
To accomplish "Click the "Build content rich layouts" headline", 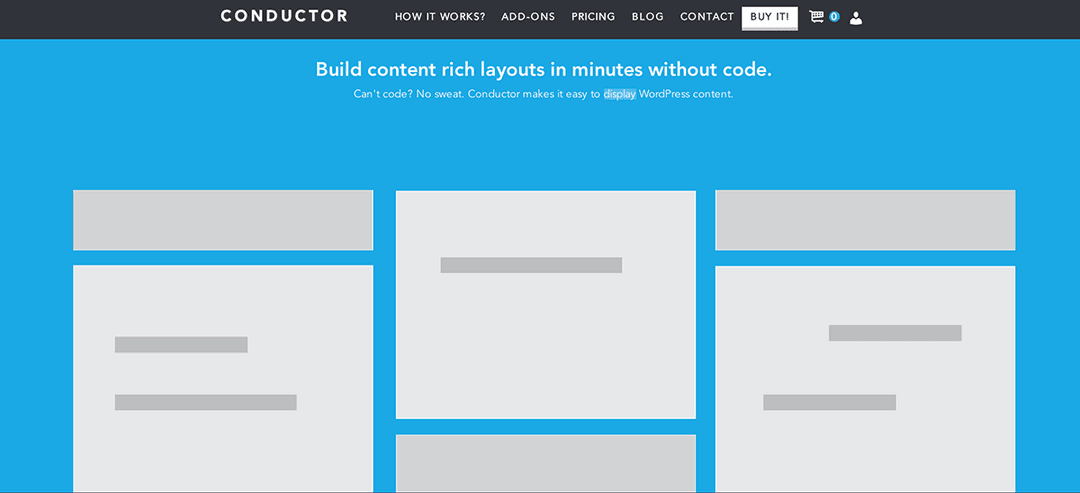I will [543, 69].
